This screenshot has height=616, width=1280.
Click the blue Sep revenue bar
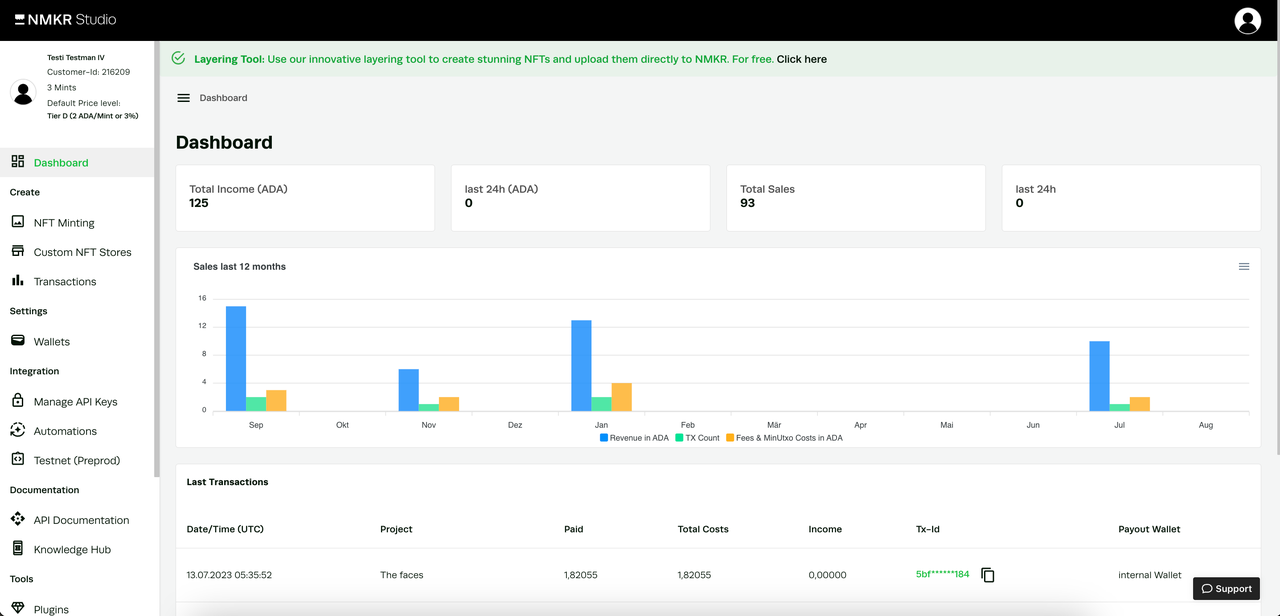click(236, 358)
